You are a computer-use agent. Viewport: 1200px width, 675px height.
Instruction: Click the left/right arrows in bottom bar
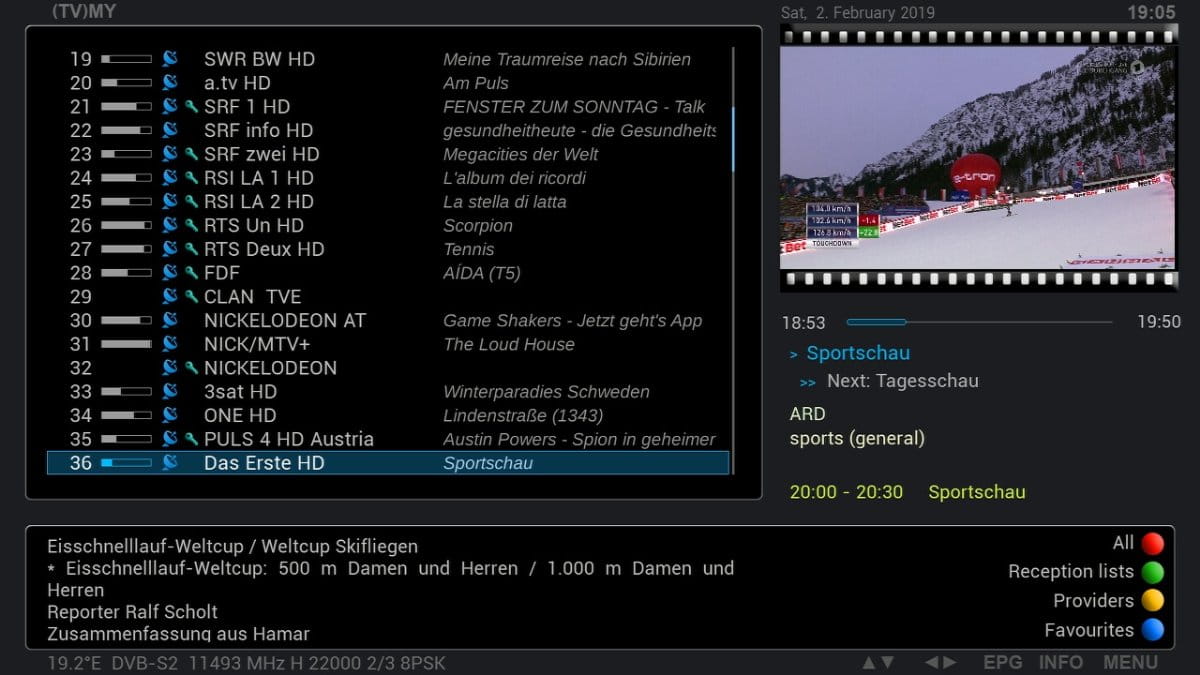pos(940,662)
